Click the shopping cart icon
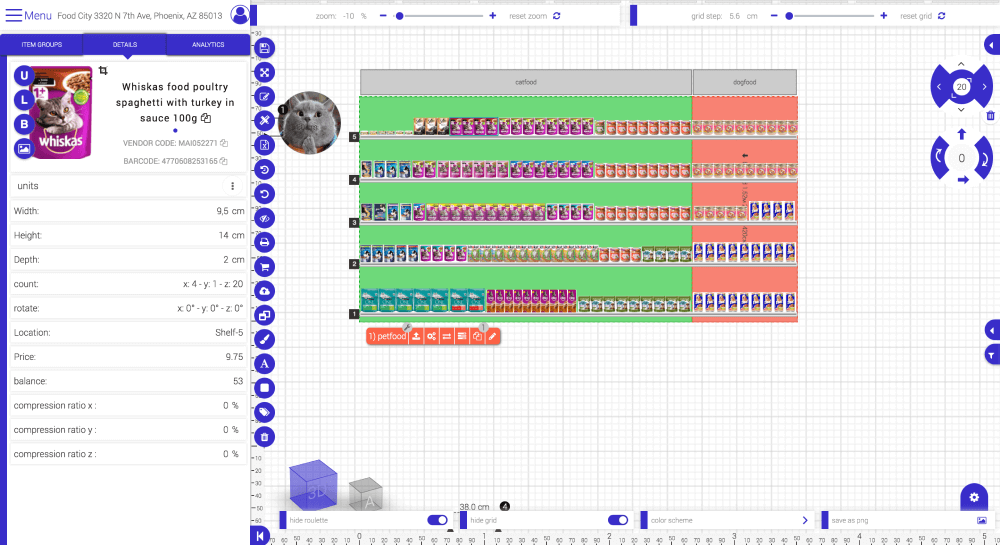The height and width of the screenshot is (545, 1000). [265, 266]
